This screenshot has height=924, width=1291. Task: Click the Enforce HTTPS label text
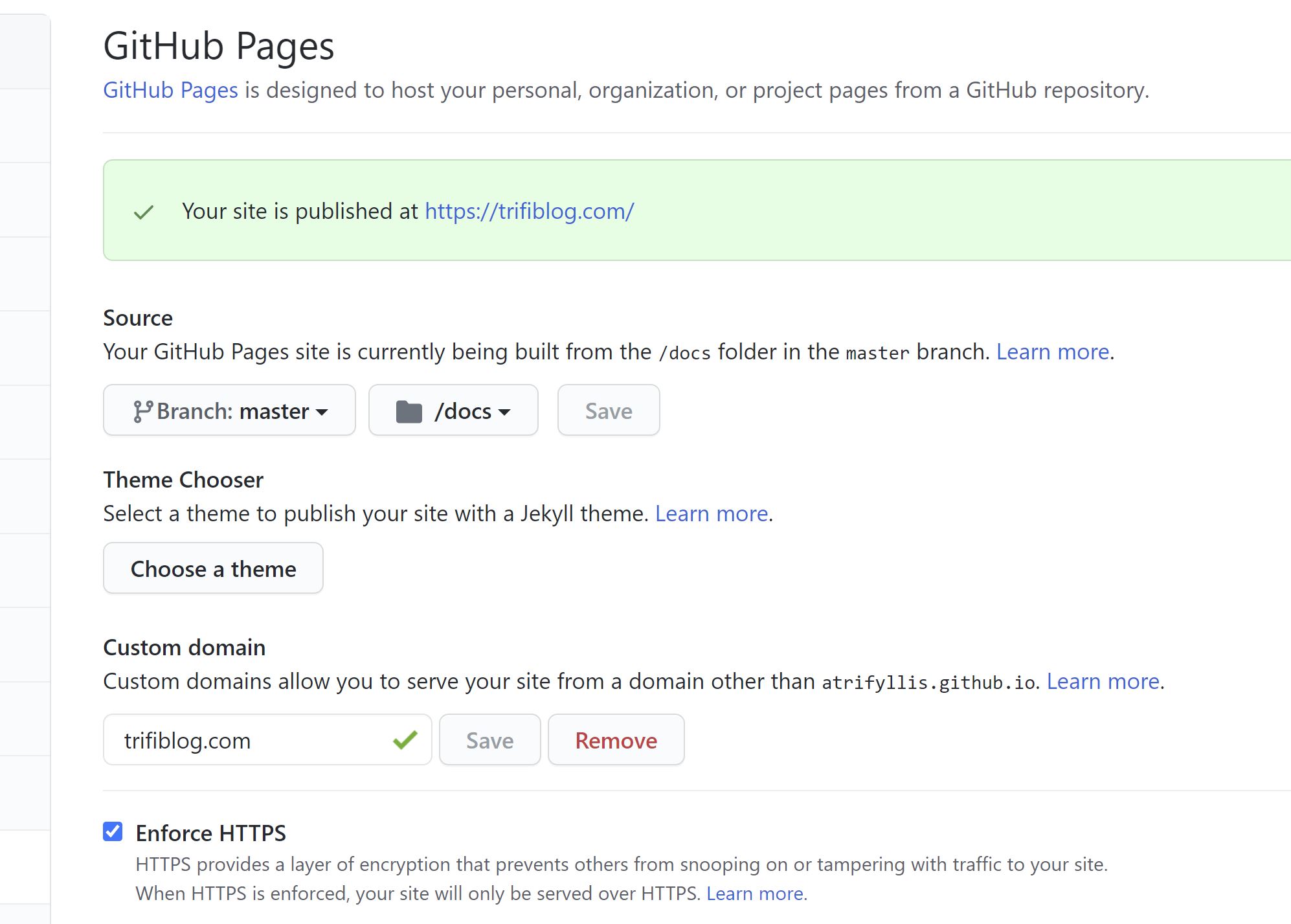pos(210,833)
